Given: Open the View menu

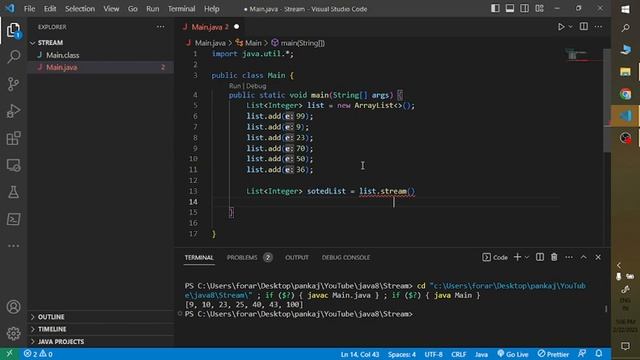Looking at the screenshot, I should 111,9.
